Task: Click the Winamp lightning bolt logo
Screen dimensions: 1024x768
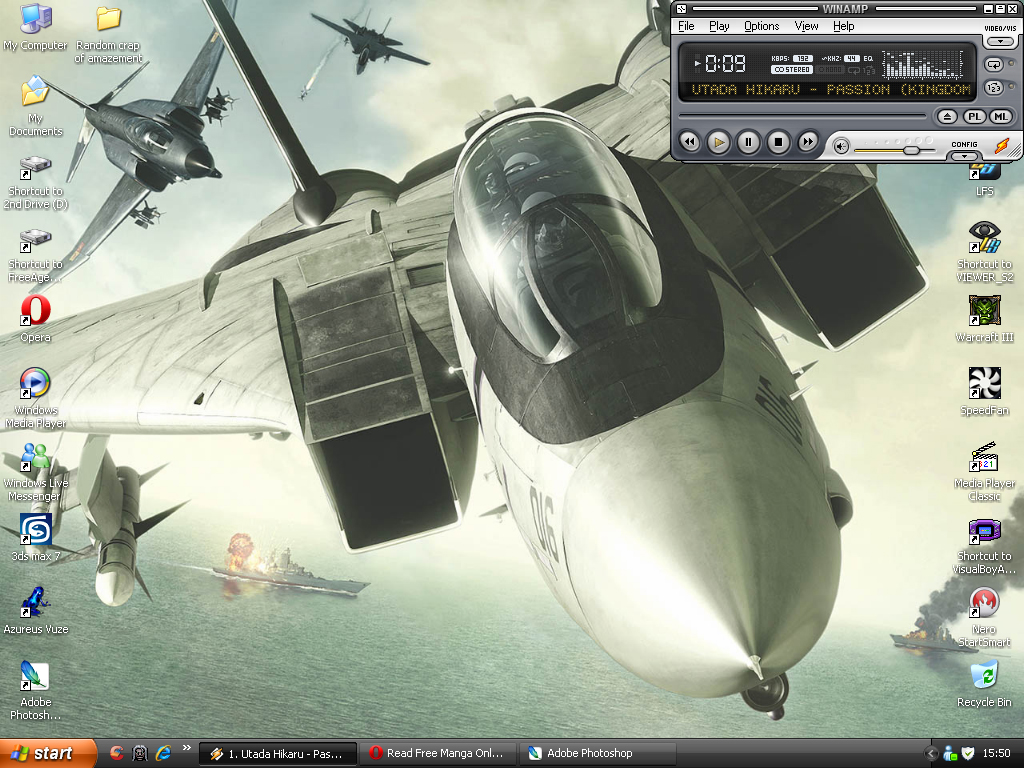Action: tap(1002, 145)
